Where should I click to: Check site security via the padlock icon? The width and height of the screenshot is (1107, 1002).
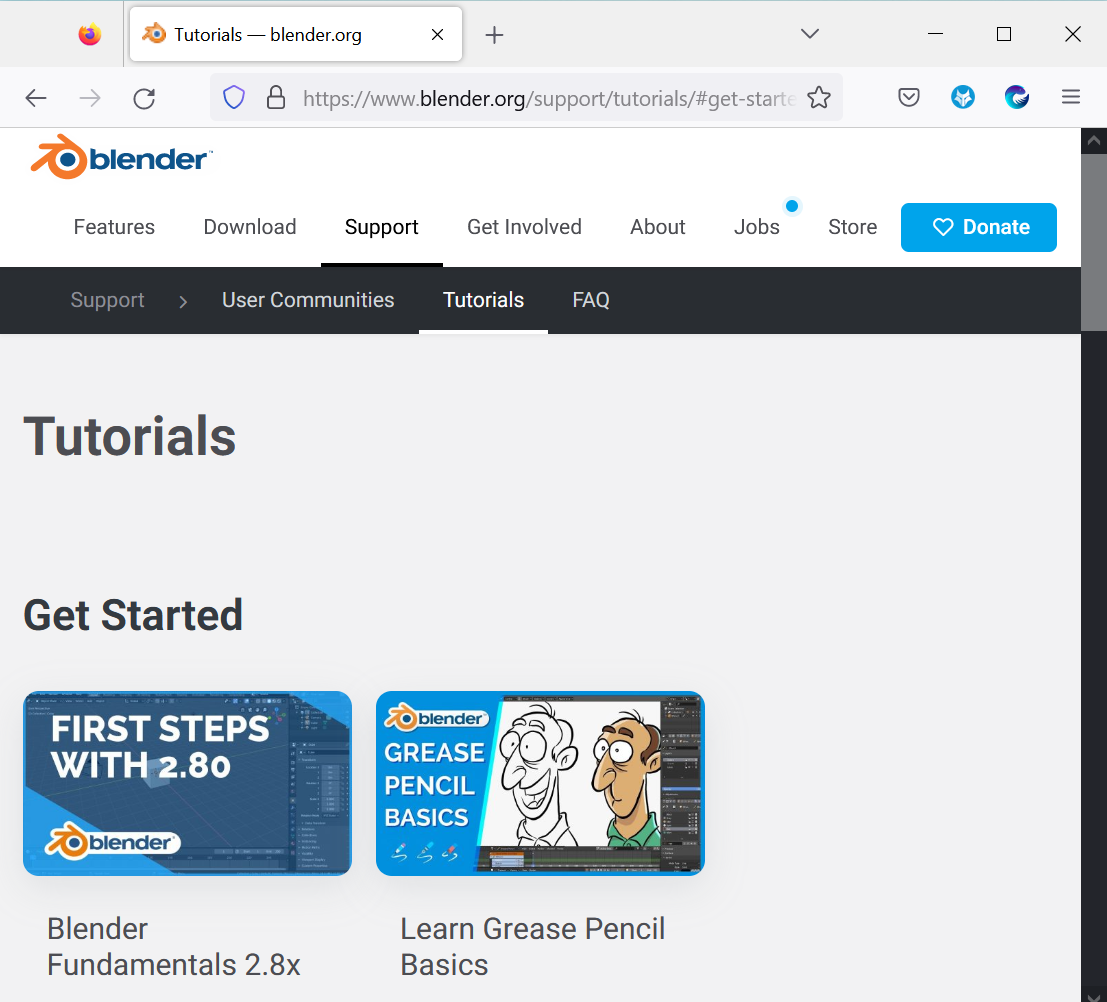275,97
